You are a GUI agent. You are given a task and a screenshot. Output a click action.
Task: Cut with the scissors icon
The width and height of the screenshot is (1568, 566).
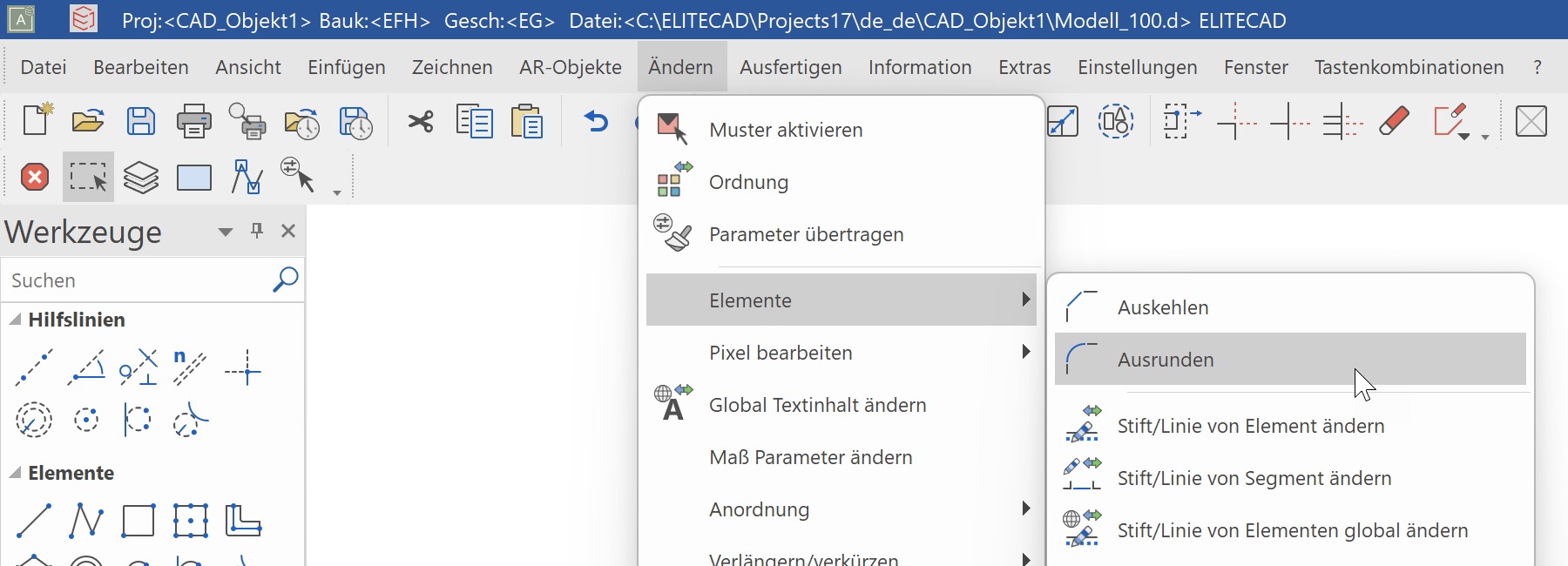(421, 120)
